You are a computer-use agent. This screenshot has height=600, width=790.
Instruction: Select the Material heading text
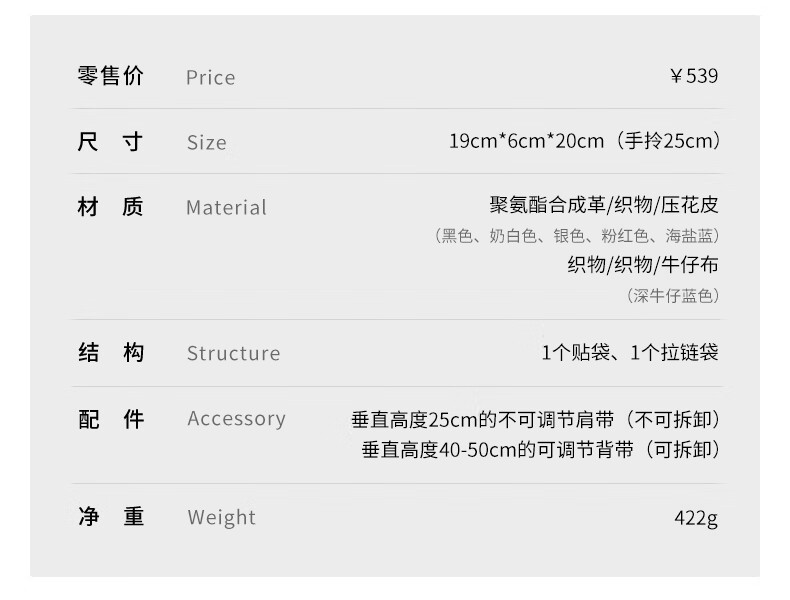coord(226,208)
